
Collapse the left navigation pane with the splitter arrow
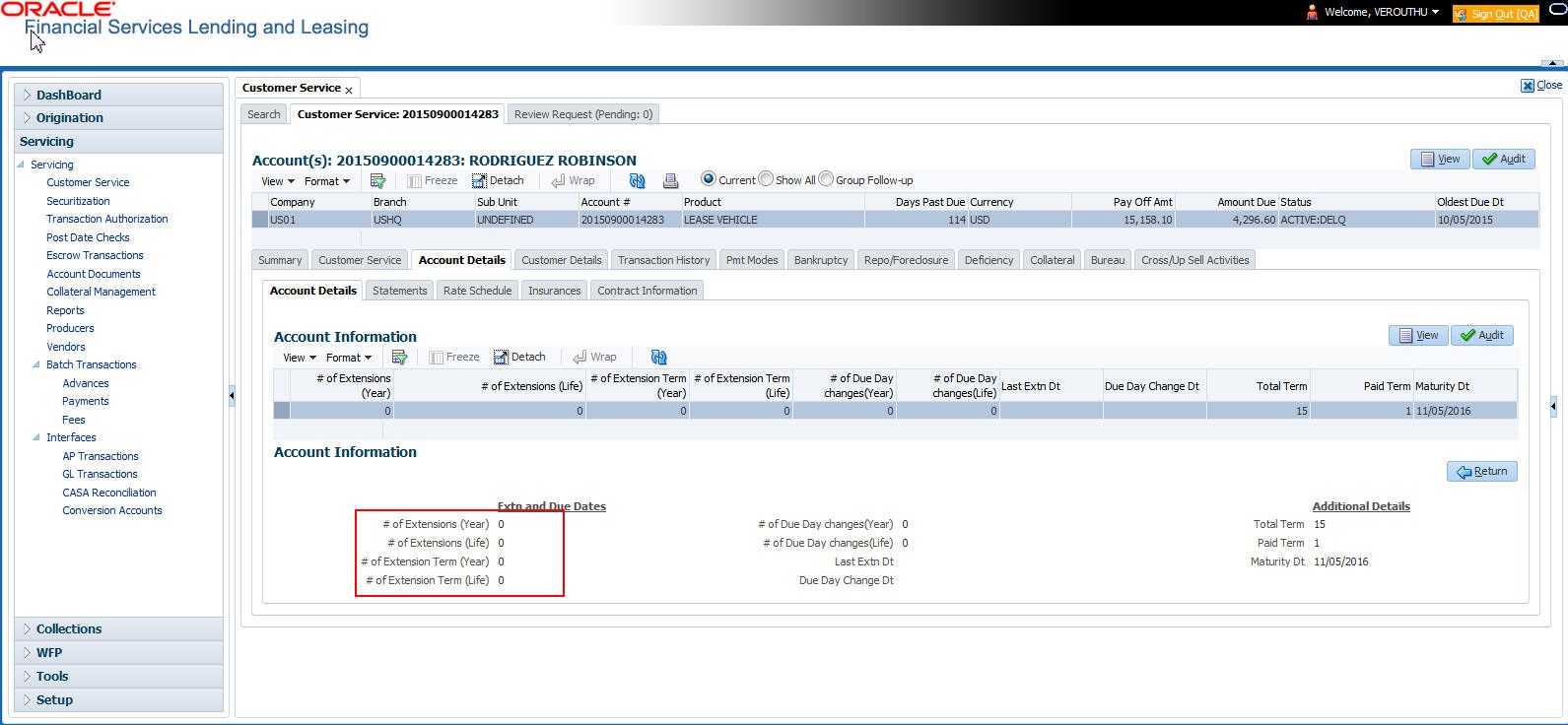(x=232, y=396)
